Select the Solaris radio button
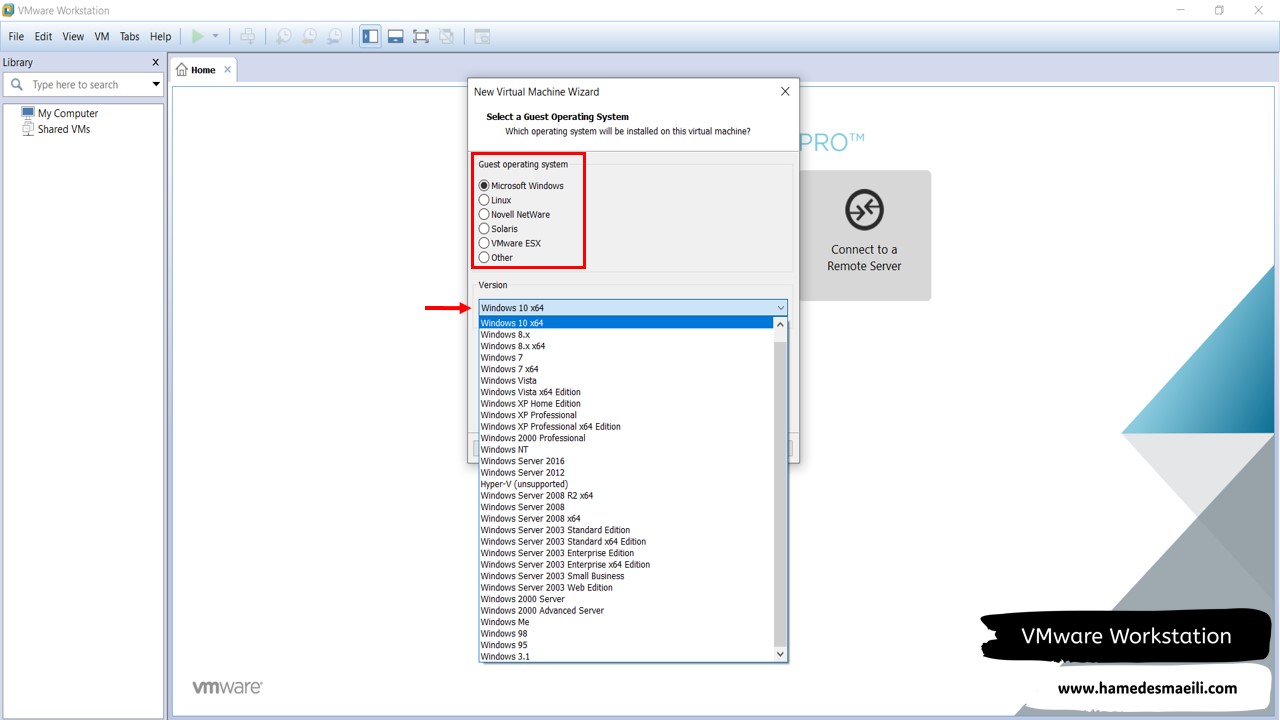The height and width of the screenshot is (720, 1280). [484, 229]
